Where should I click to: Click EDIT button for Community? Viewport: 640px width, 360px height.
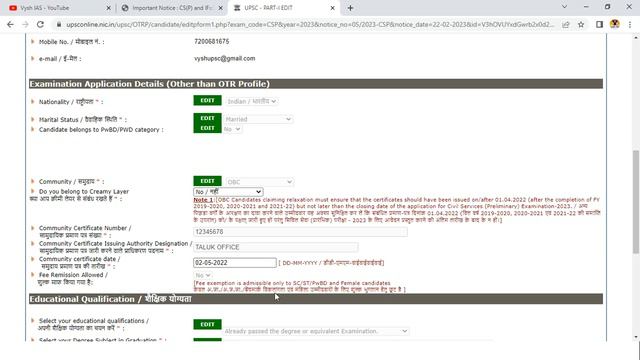pyautogui.click(x=207, y=181)
